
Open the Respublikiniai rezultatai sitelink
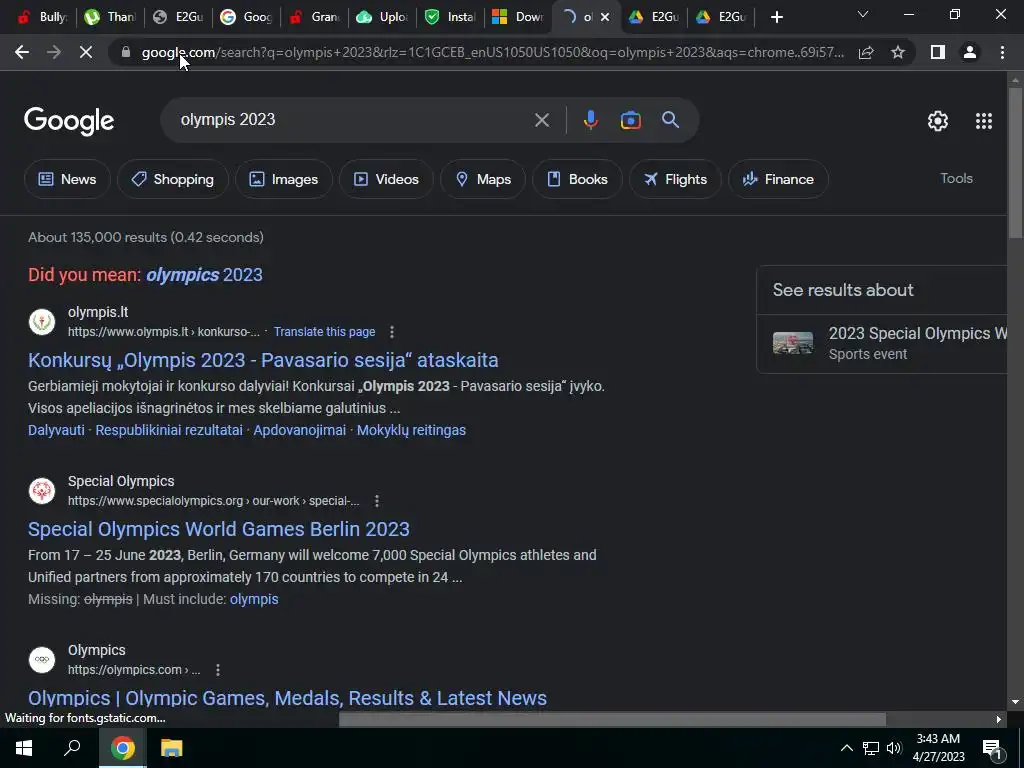pyautogui.click(x=169, y=430)
